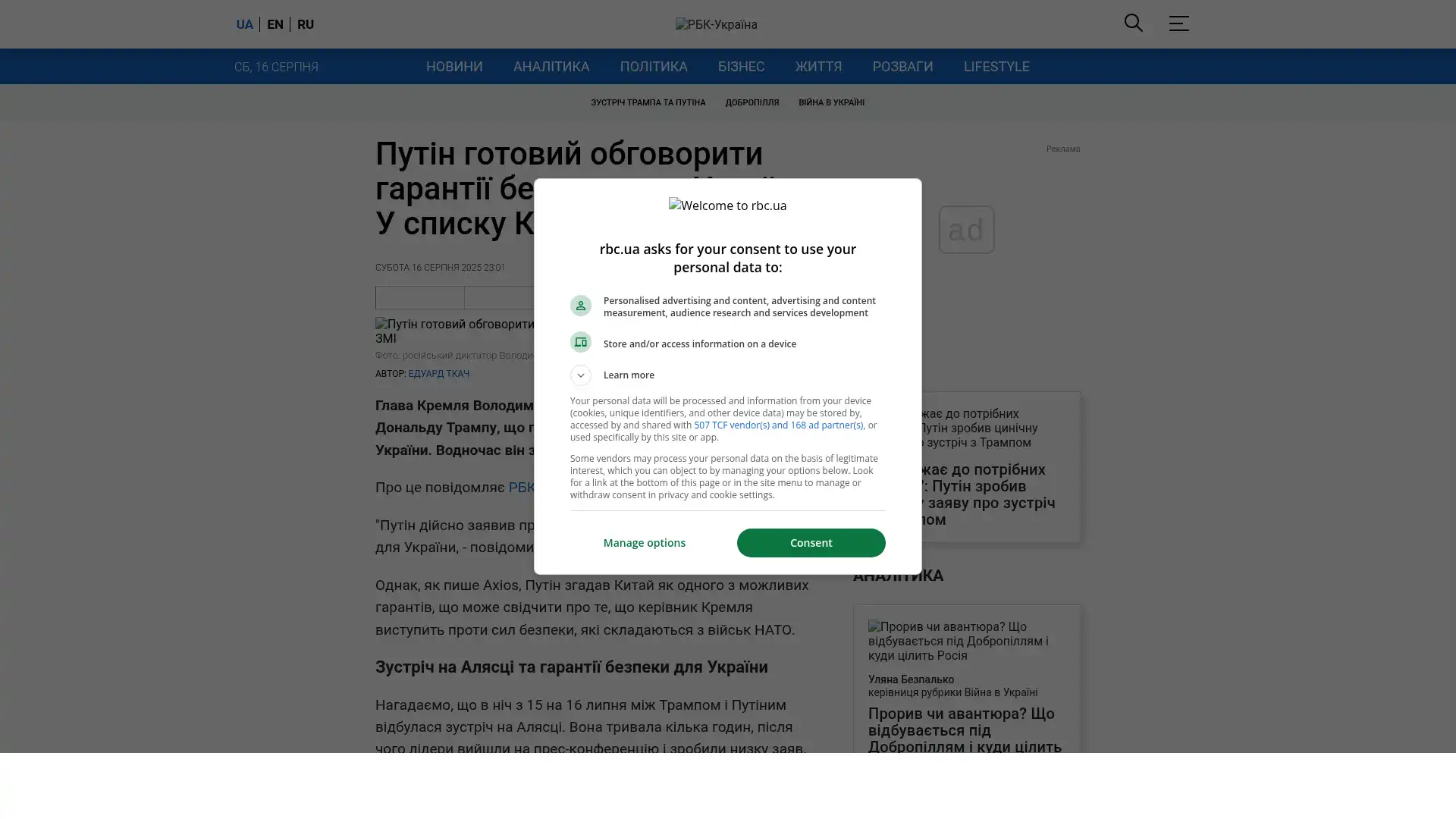Image resolution: width=1456 pixels, height=819 pixels.
Task: Switch language to EN
Action: click(275, 24)
